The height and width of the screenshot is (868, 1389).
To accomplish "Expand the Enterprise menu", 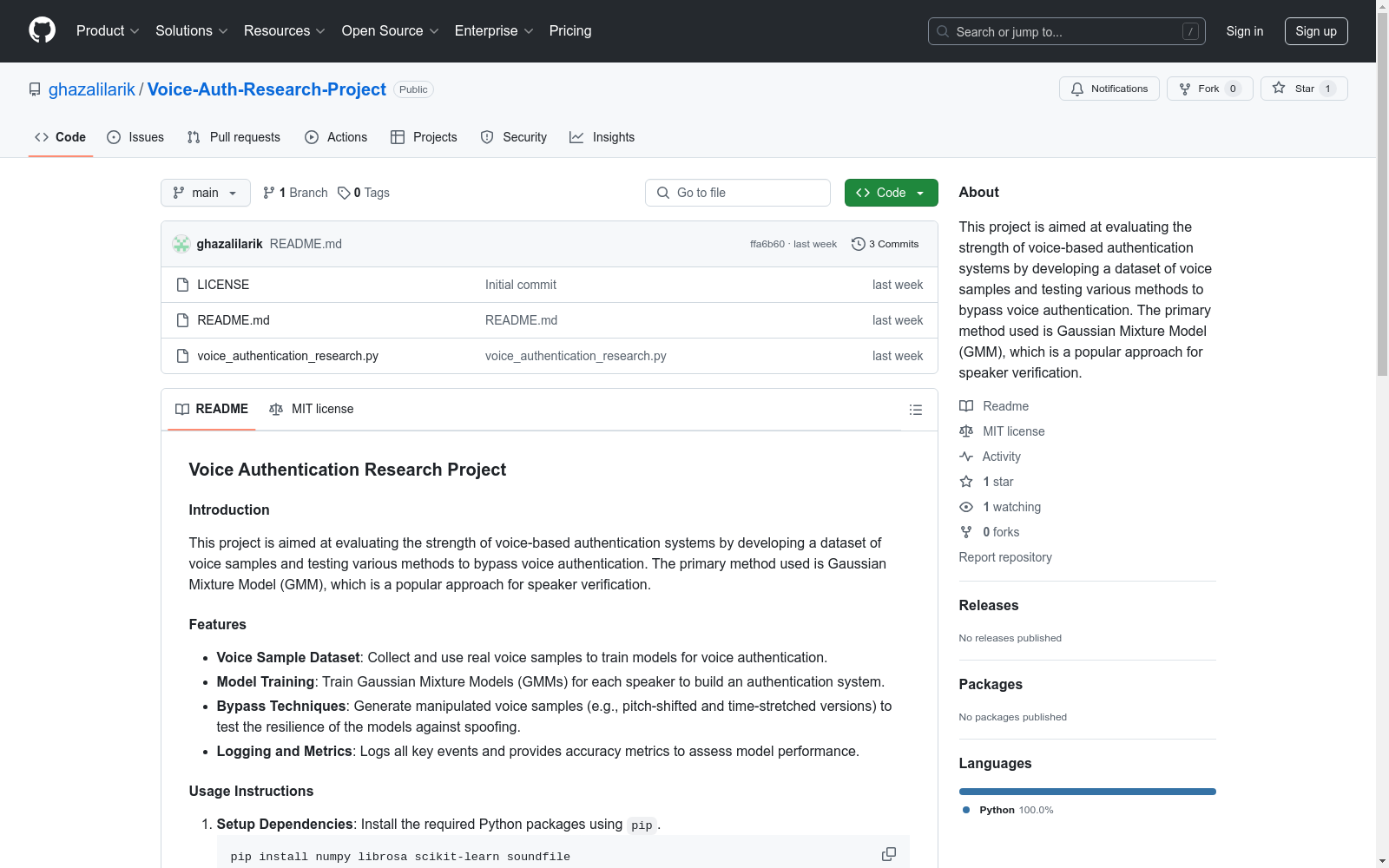I will click(494, 30).
